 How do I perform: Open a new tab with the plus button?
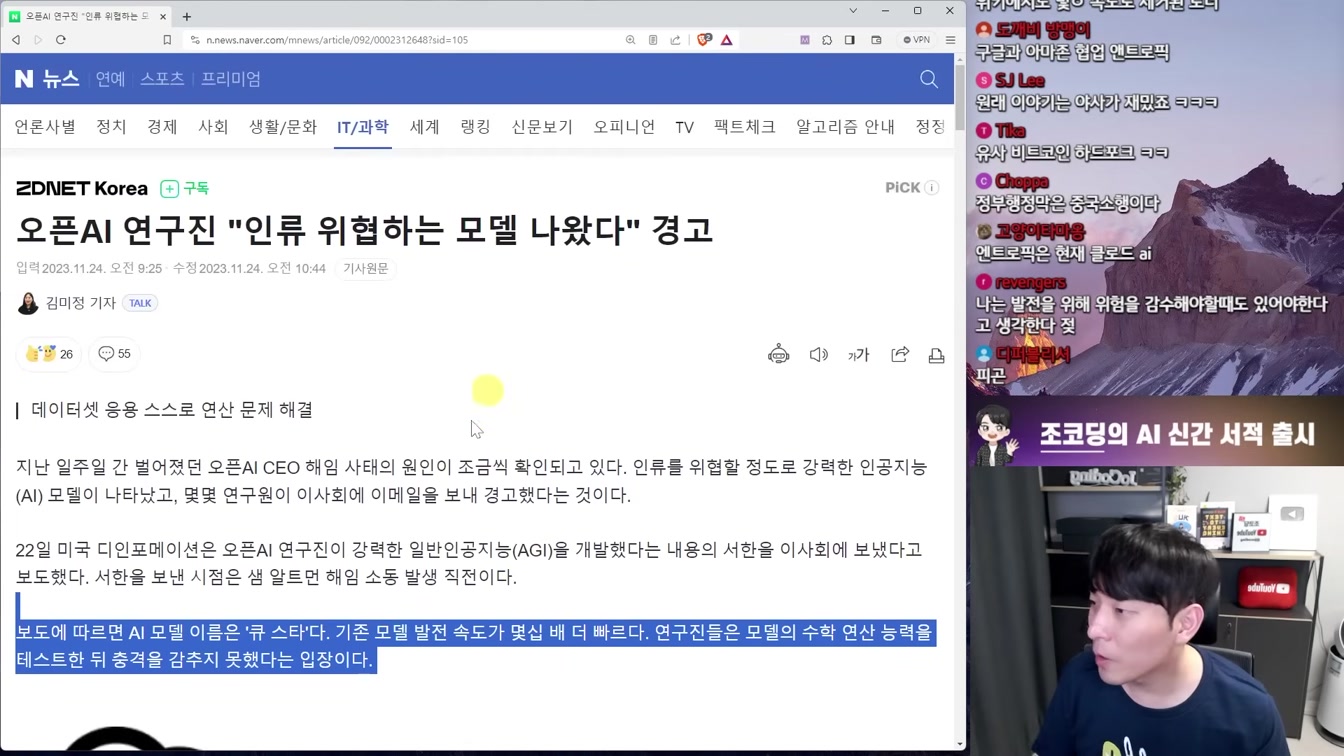(x=187, y=16)
